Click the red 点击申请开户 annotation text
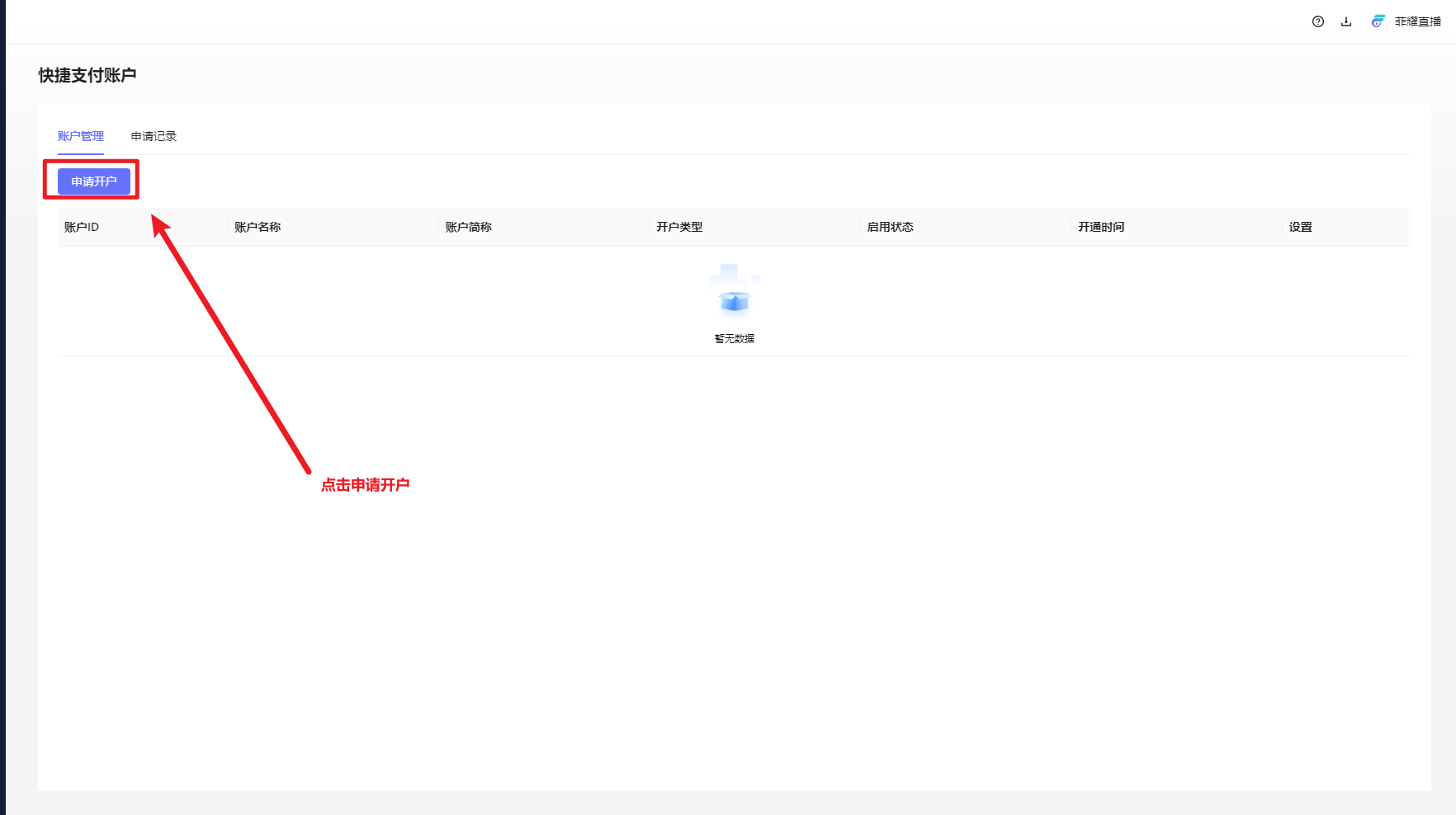Screen dimensions: 1456x815 366,485
